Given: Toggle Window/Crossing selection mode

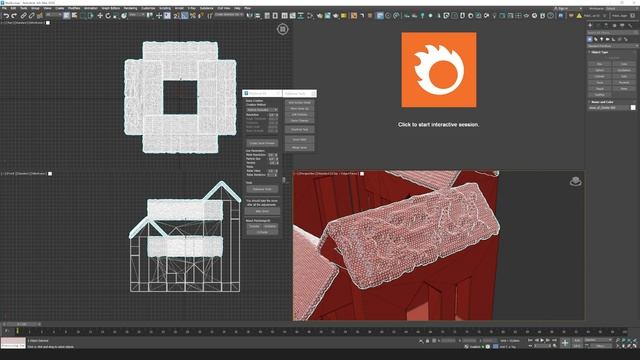Looking at the screenshot, I should (x=90, y=16).
